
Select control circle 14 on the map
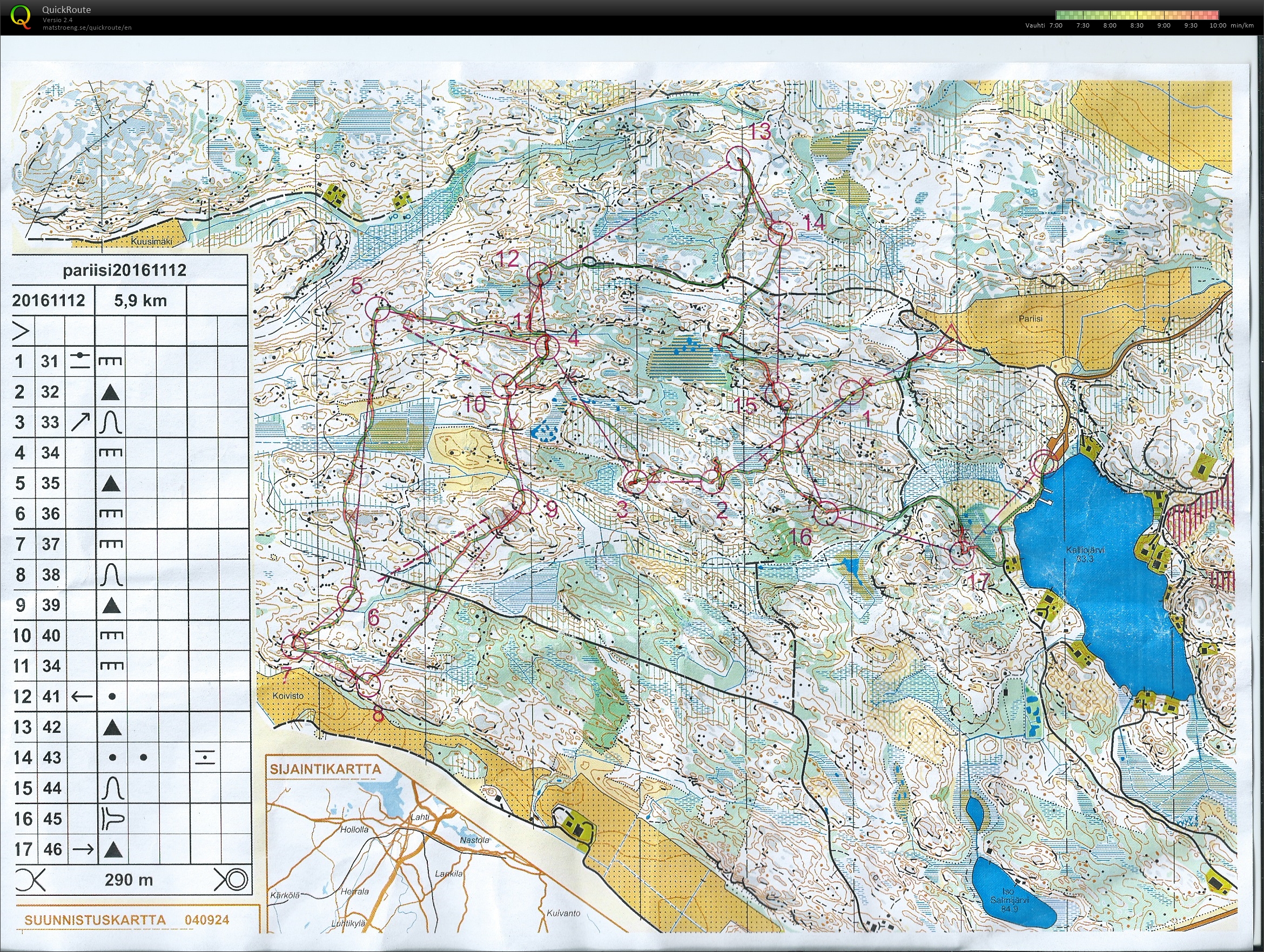(x=781, y=233)
